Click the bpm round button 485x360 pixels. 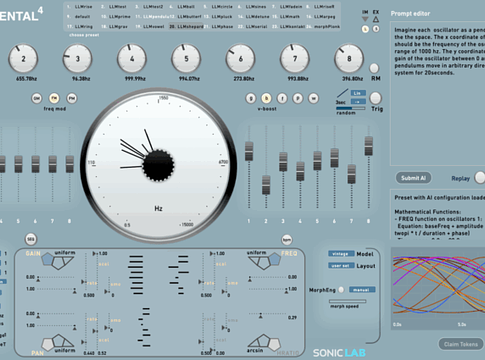click(x=287, y=240)
